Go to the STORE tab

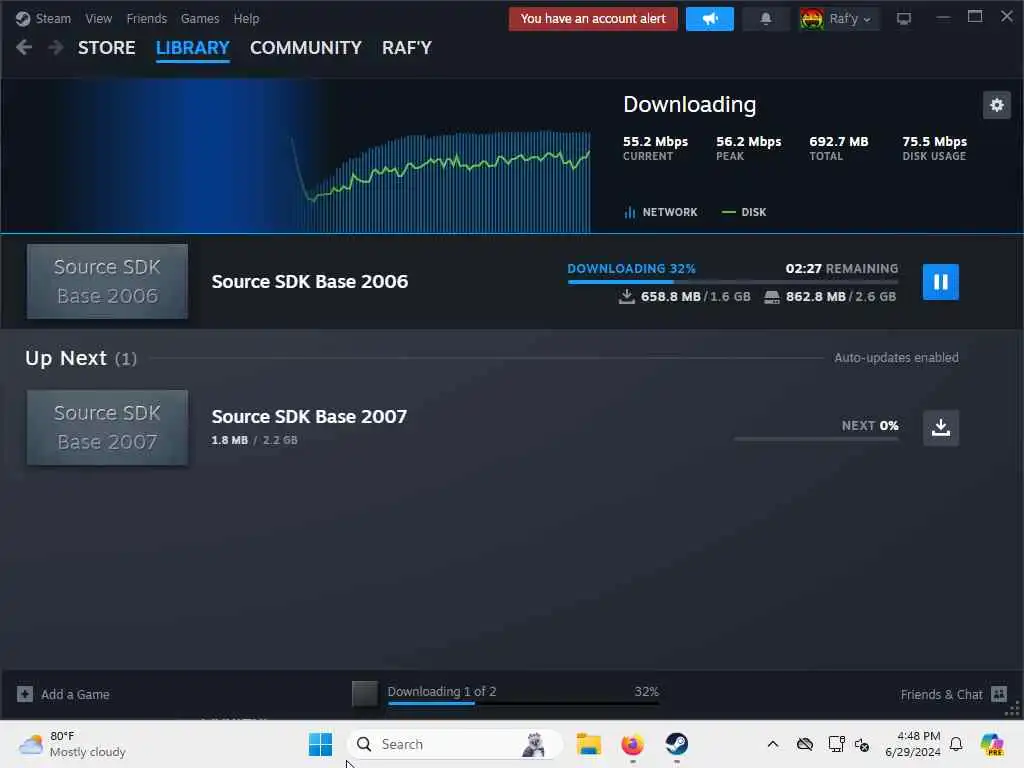tap(106, 48)
